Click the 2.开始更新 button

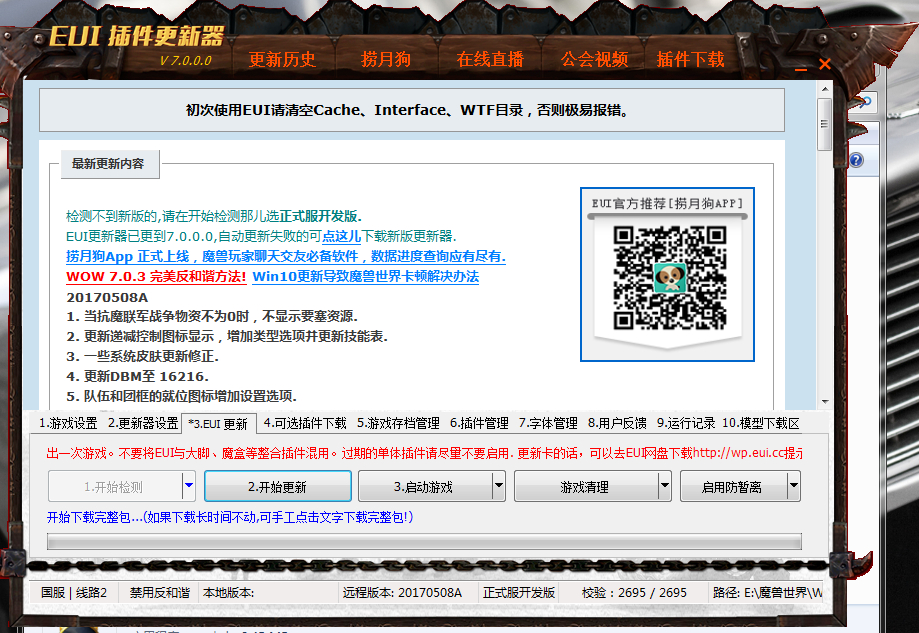click(x=278, y=486)
